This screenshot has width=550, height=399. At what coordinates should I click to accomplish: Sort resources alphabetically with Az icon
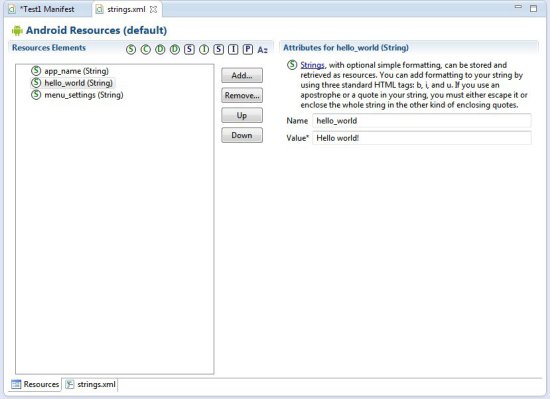pyautogui.click(x=262, y=50)
